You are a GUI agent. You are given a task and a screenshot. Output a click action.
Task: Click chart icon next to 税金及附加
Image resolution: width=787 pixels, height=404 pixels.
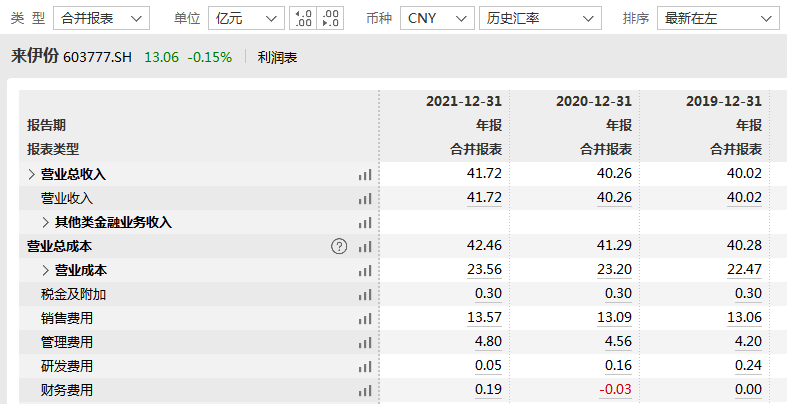click(x=365, y=294)
